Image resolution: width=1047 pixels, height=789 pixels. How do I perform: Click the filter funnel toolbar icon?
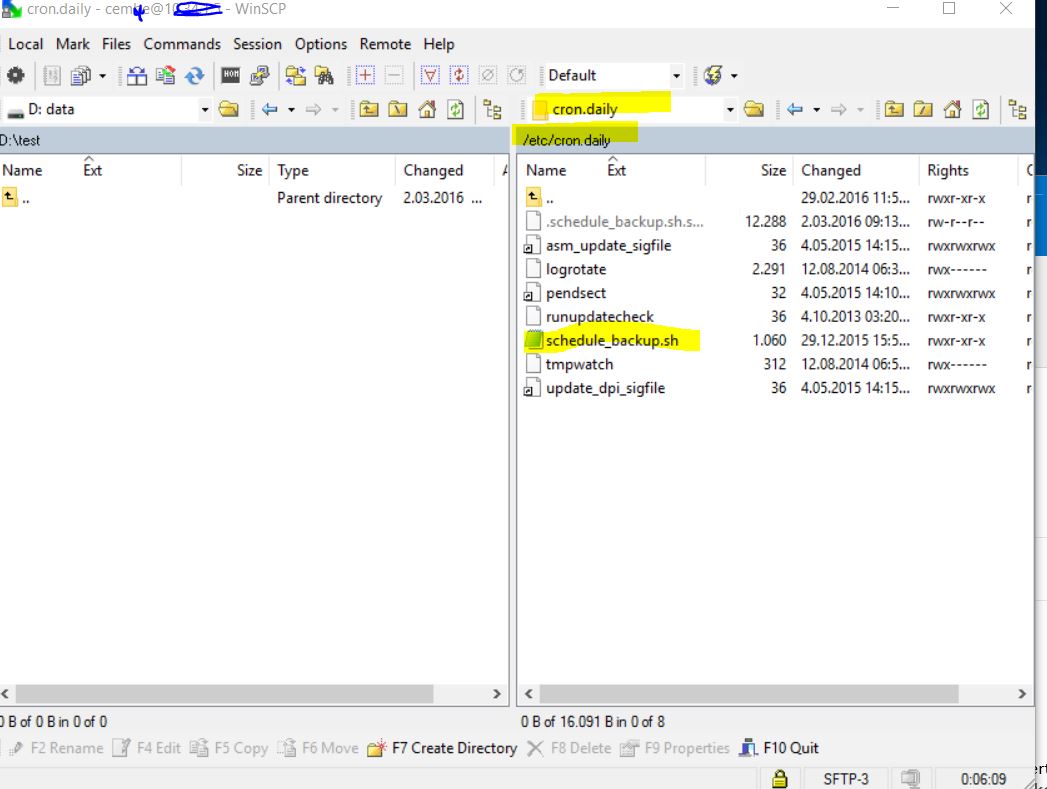pyautogui.click(x=430, y=75)
